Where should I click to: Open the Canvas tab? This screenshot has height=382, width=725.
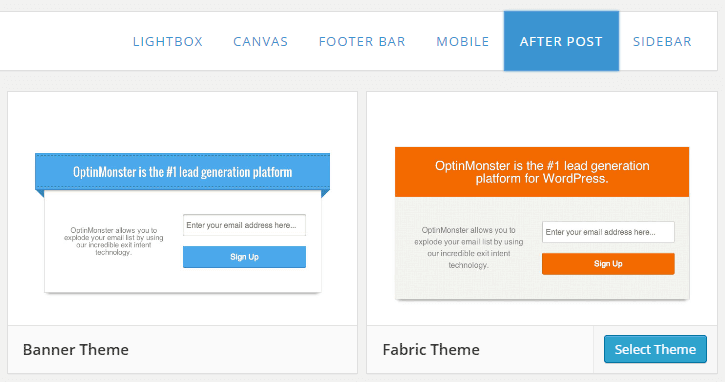coord(260,42)
